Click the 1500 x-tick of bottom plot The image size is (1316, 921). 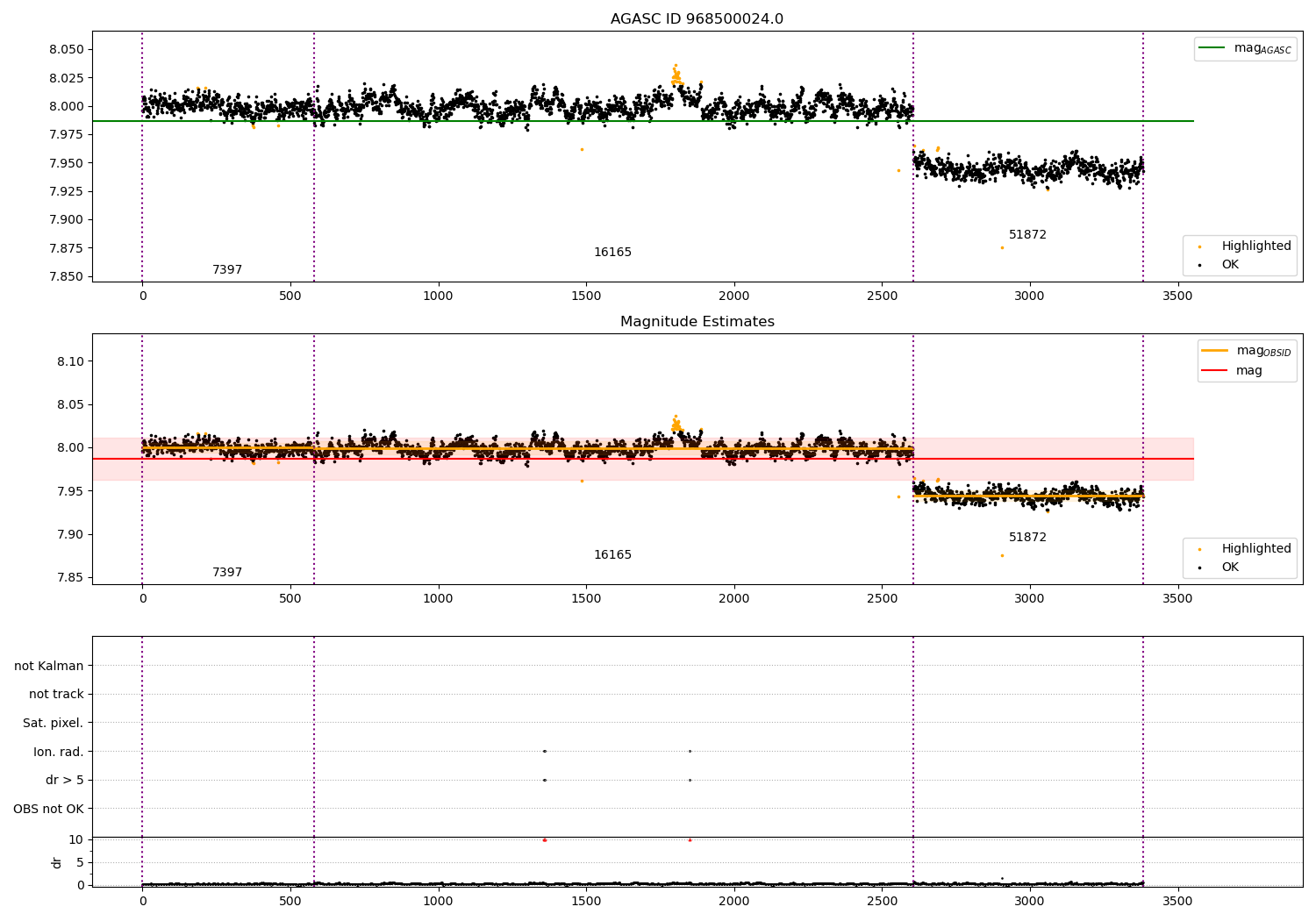pyautogui.click(x=586, y=901)
